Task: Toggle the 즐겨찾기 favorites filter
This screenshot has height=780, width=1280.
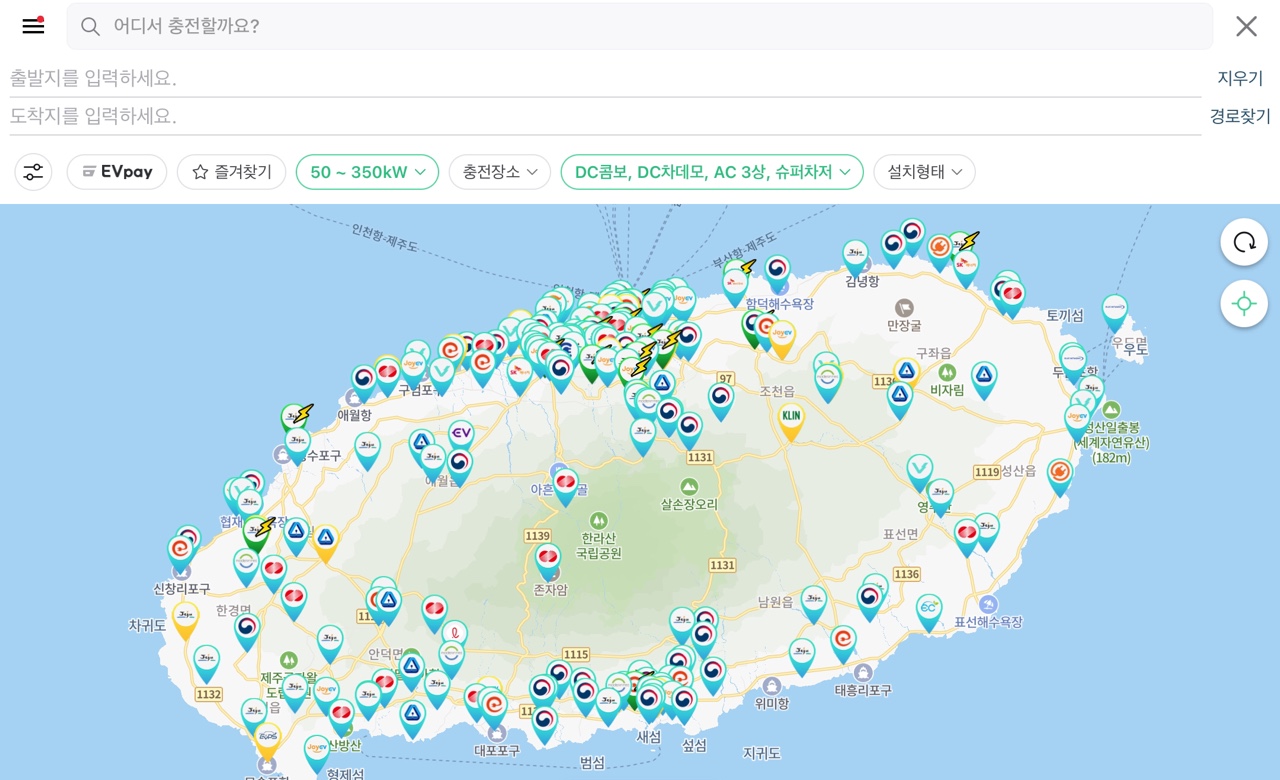Action: tap(231, 172)
